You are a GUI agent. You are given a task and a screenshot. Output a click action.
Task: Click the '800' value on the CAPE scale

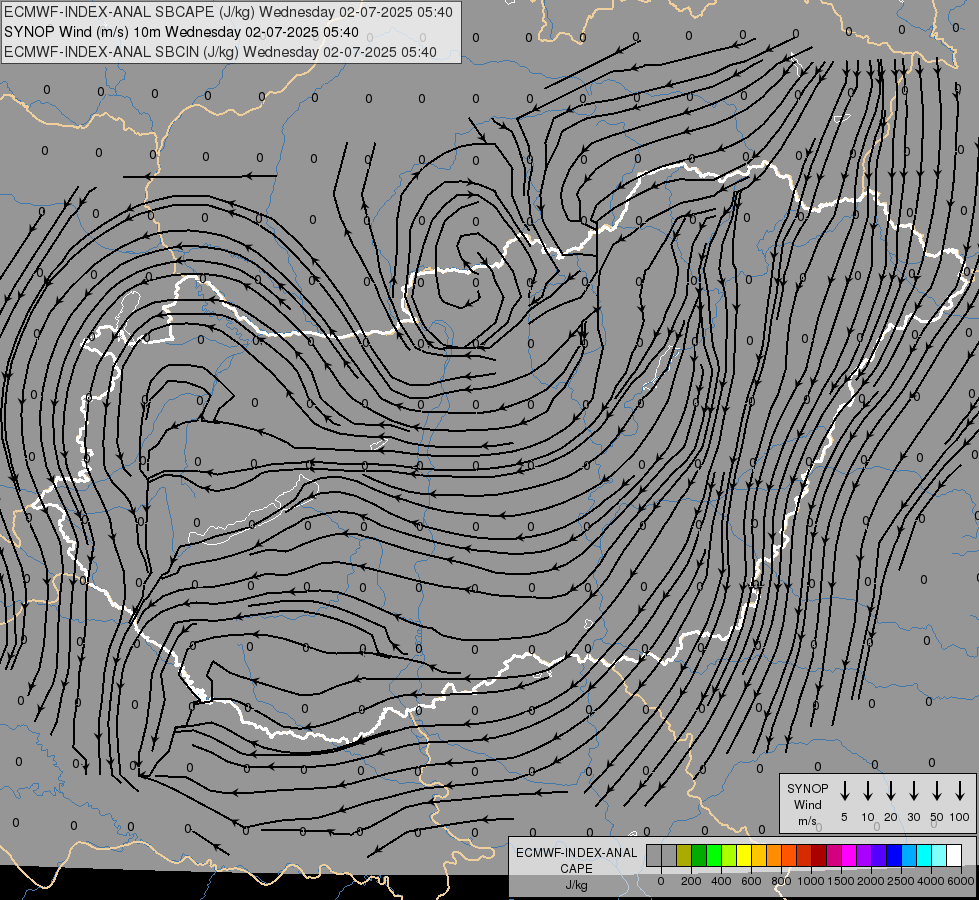[781, 881]
